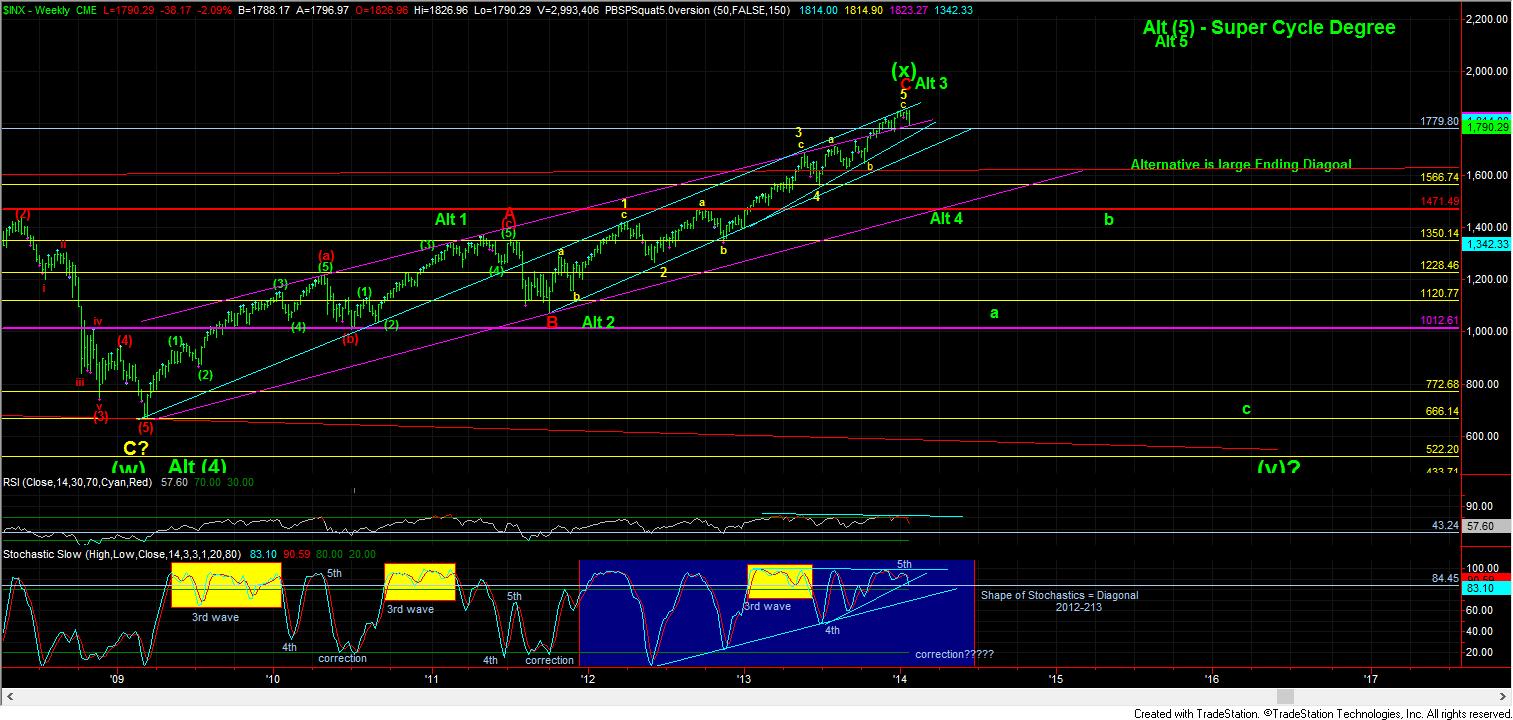Select the yellow 3rd wave box inside blue region
Viewport: 1513px width, 720px height.
(780, 581)
